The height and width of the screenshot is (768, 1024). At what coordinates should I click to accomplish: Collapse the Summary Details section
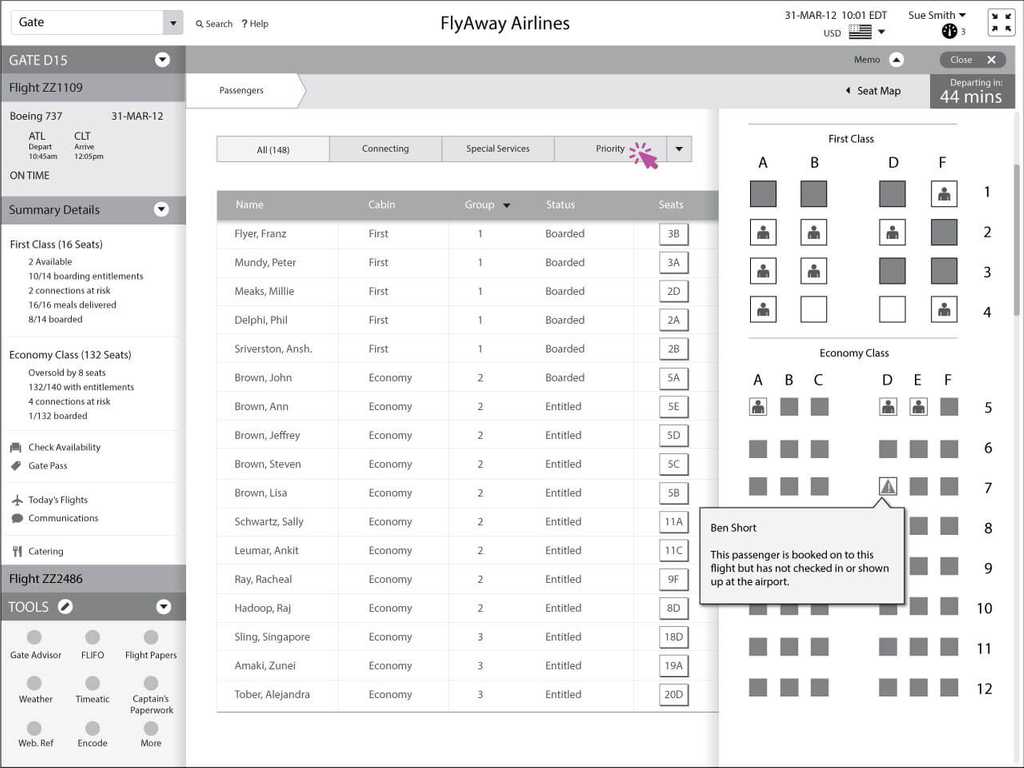coord(163,210)
